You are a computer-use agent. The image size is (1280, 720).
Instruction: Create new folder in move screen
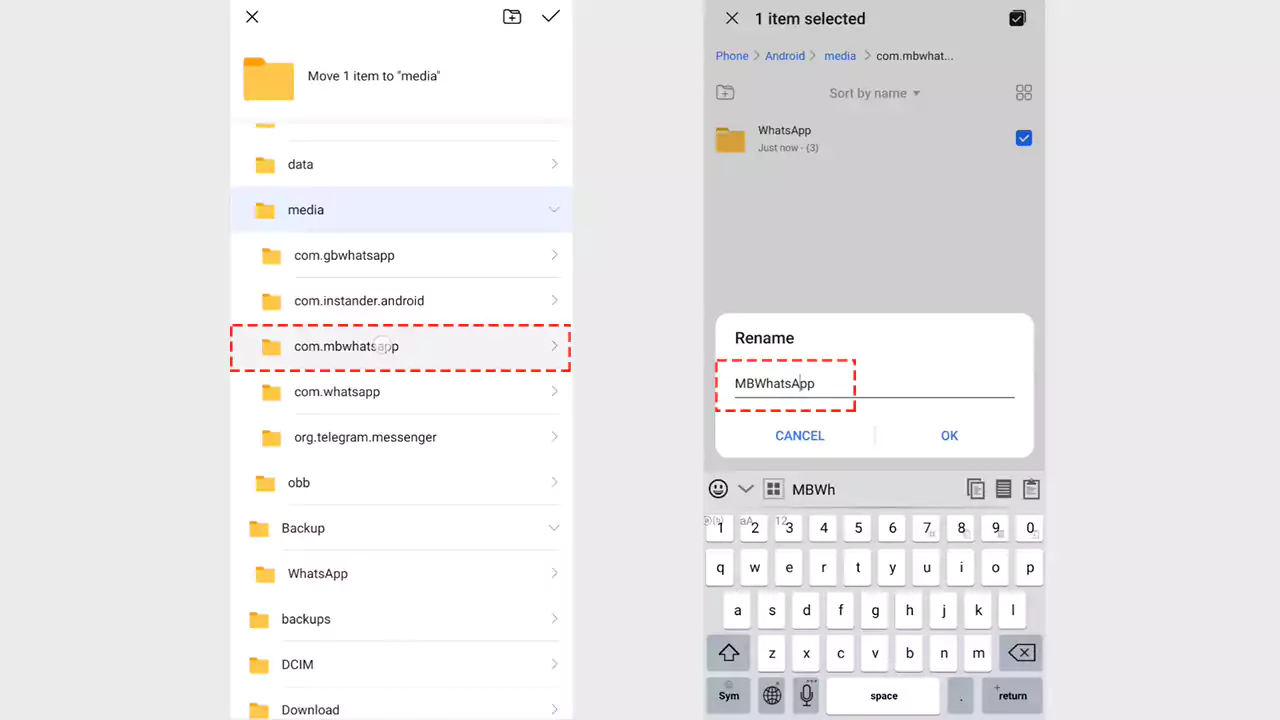click(512, 17)
